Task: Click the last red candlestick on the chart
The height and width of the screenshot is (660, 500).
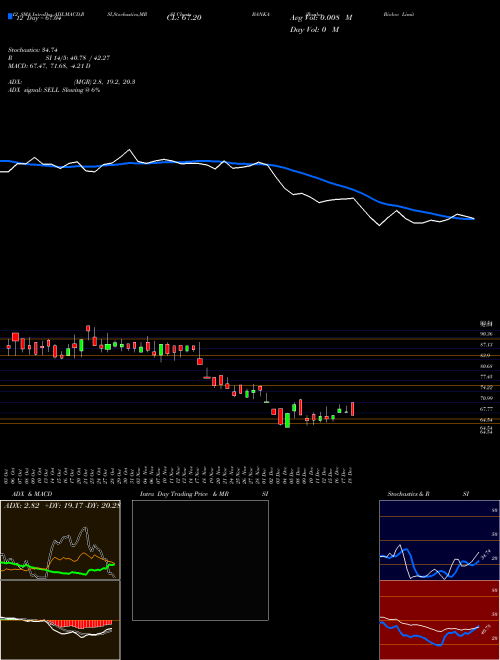Action: pos(352,409)
